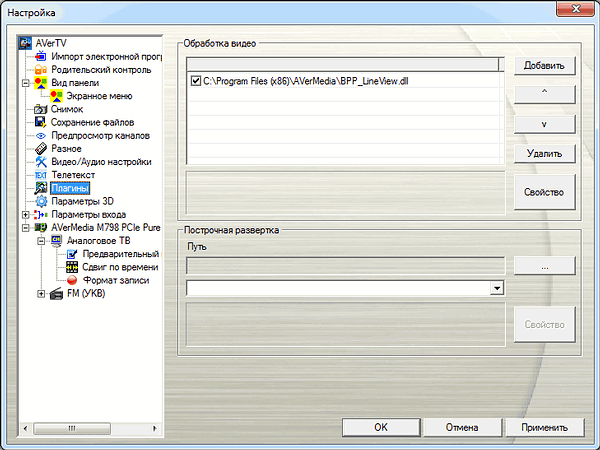Screen dimensions: 600x450
Task: Close the Настройка dialog window
Action: coord(575,8)
